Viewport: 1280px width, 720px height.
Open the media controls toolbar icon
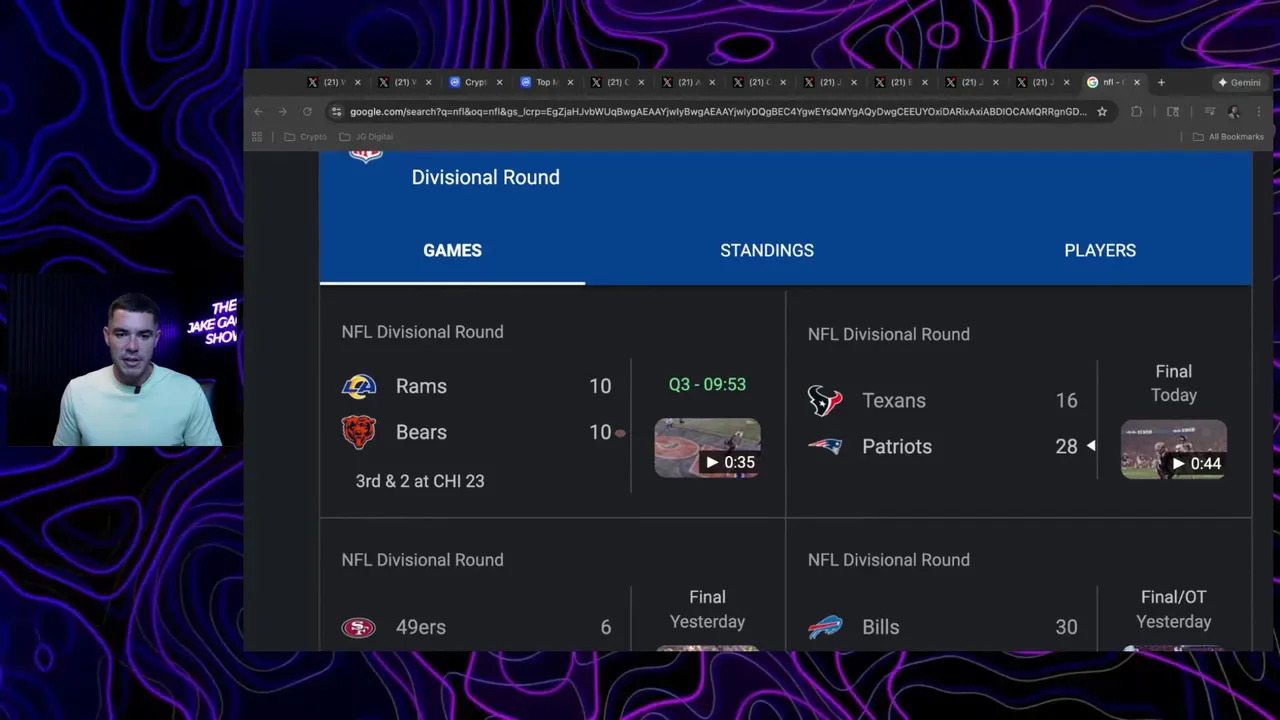tap(1209, 112)
